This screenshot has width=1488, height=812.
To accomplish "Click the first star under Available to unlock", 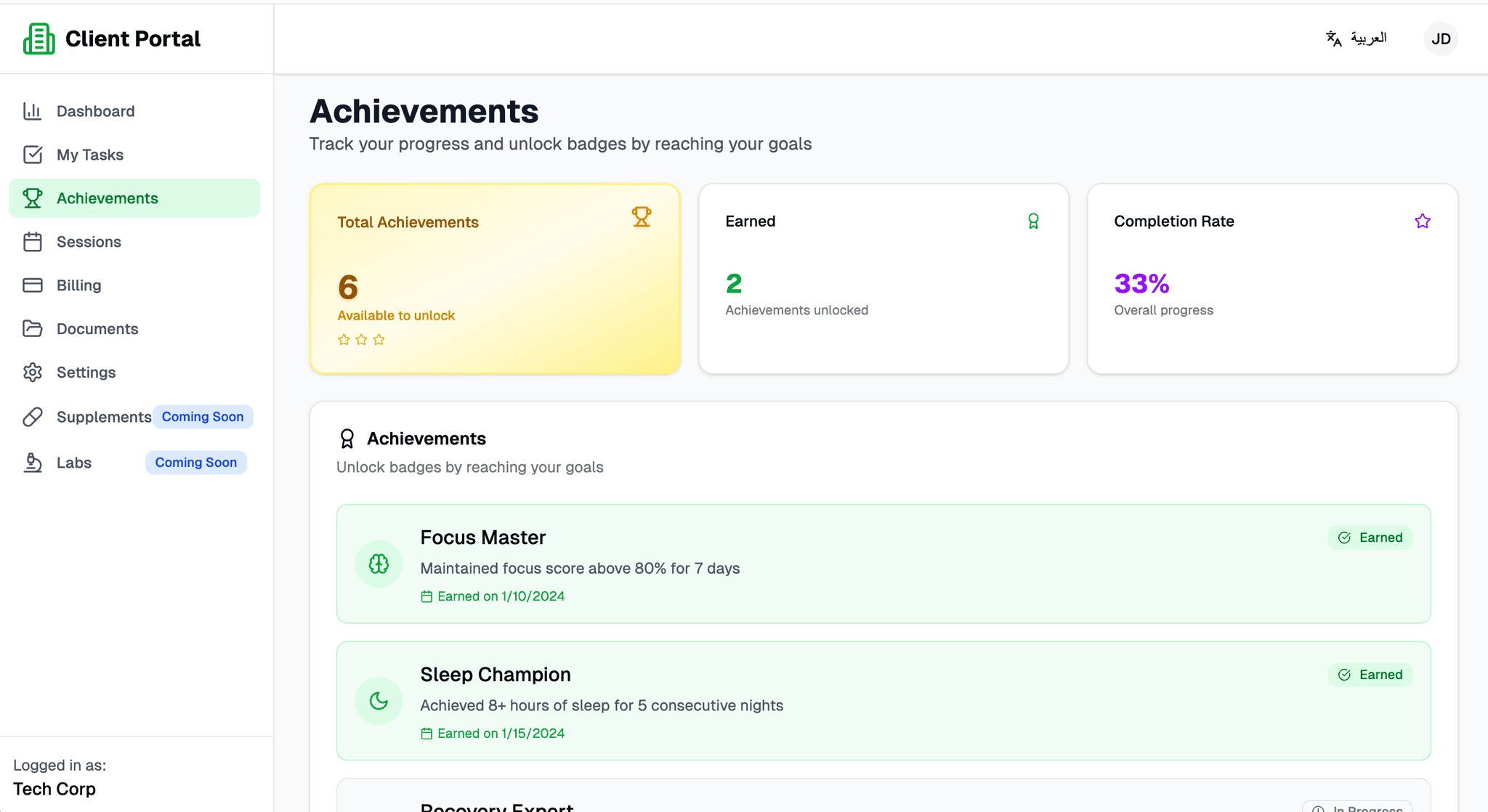I will (344, 338).
